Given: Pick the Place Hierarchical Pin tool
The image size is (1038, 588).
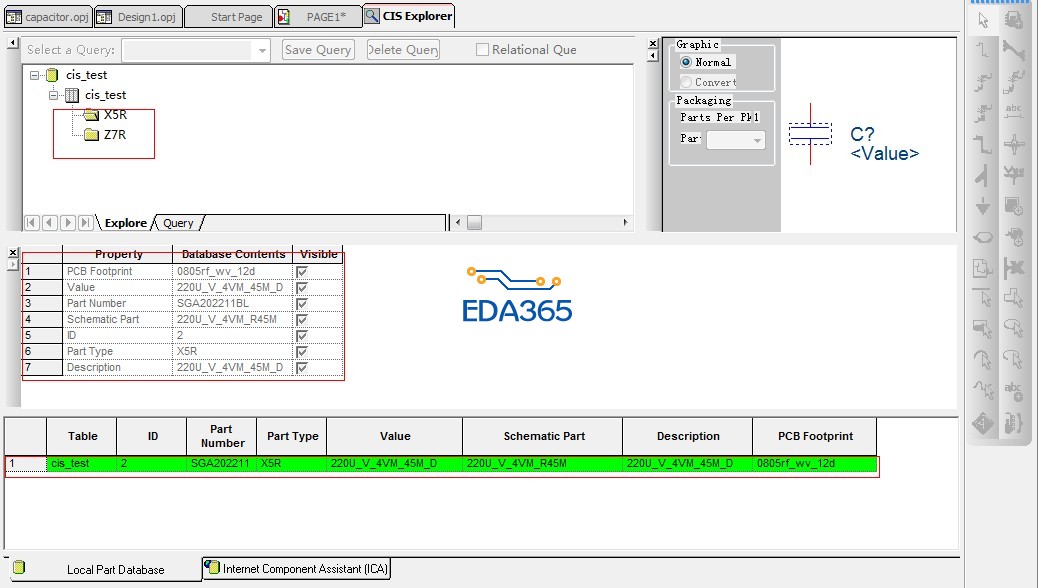Looking at the screenshot, I should coord(1014,237).
